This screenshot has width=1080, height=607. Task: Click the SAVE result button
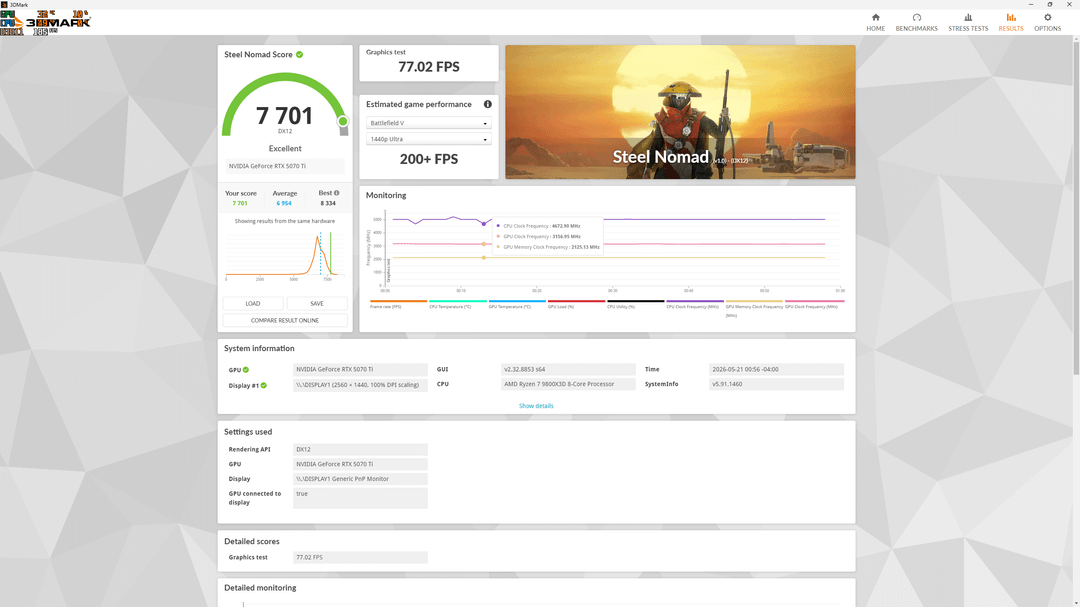coord(317,303)
